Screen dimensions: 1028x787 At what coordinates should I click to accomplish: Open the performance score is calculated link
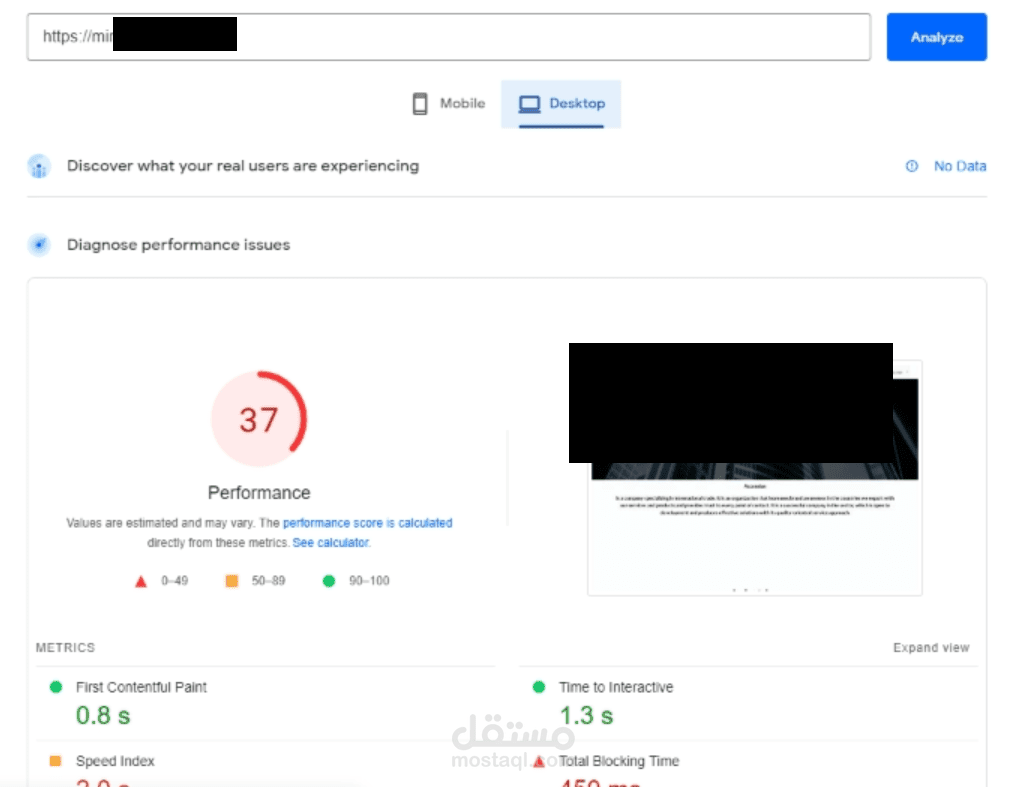[367, 523]
